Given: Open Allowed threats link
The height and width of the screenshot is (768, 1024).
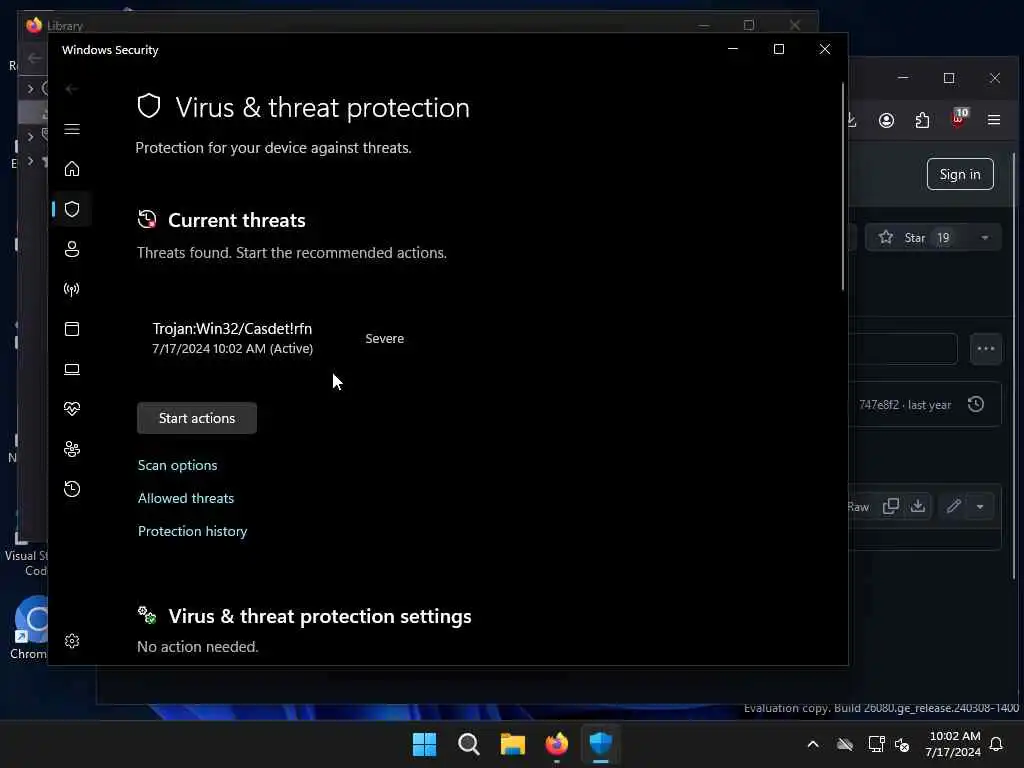Looking at the screenshot, I should [x=186, y=498].
